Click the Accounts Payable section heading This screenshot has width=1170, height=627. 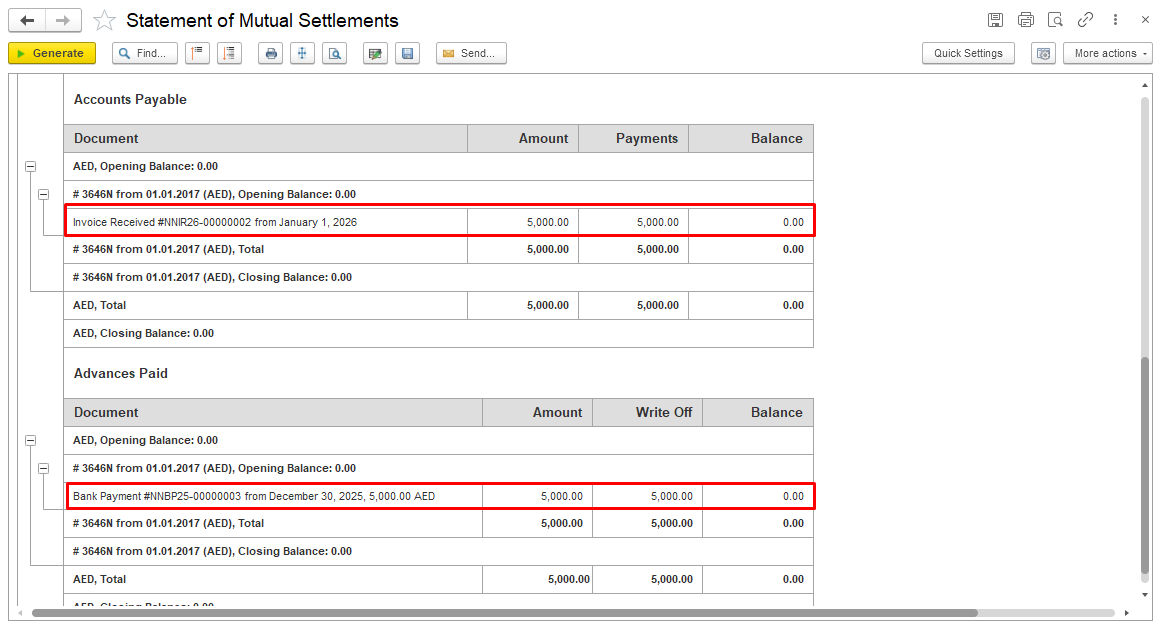pos(130,99)
